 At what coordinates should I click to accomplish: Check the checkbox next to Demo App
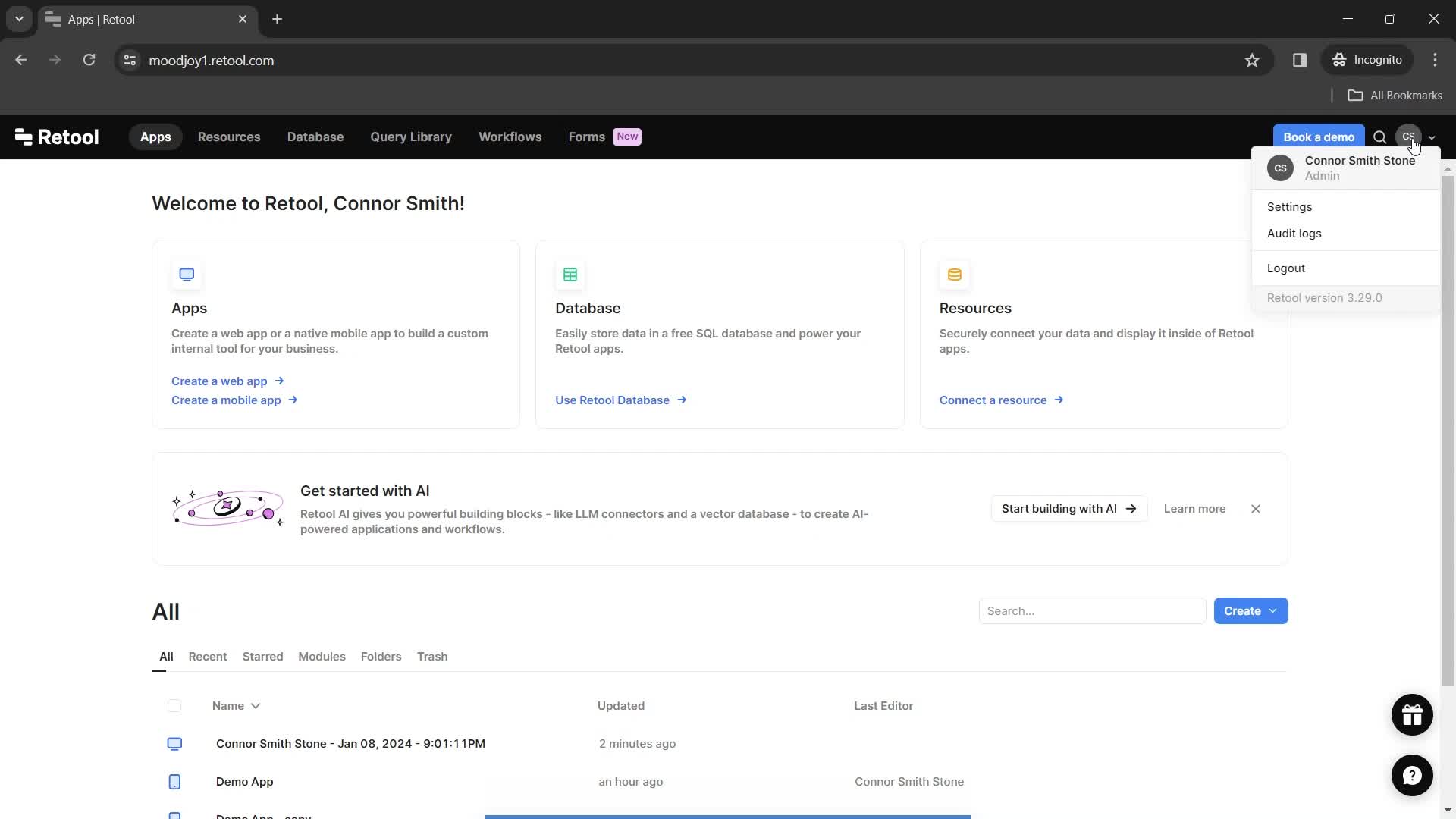coord(175,781)
